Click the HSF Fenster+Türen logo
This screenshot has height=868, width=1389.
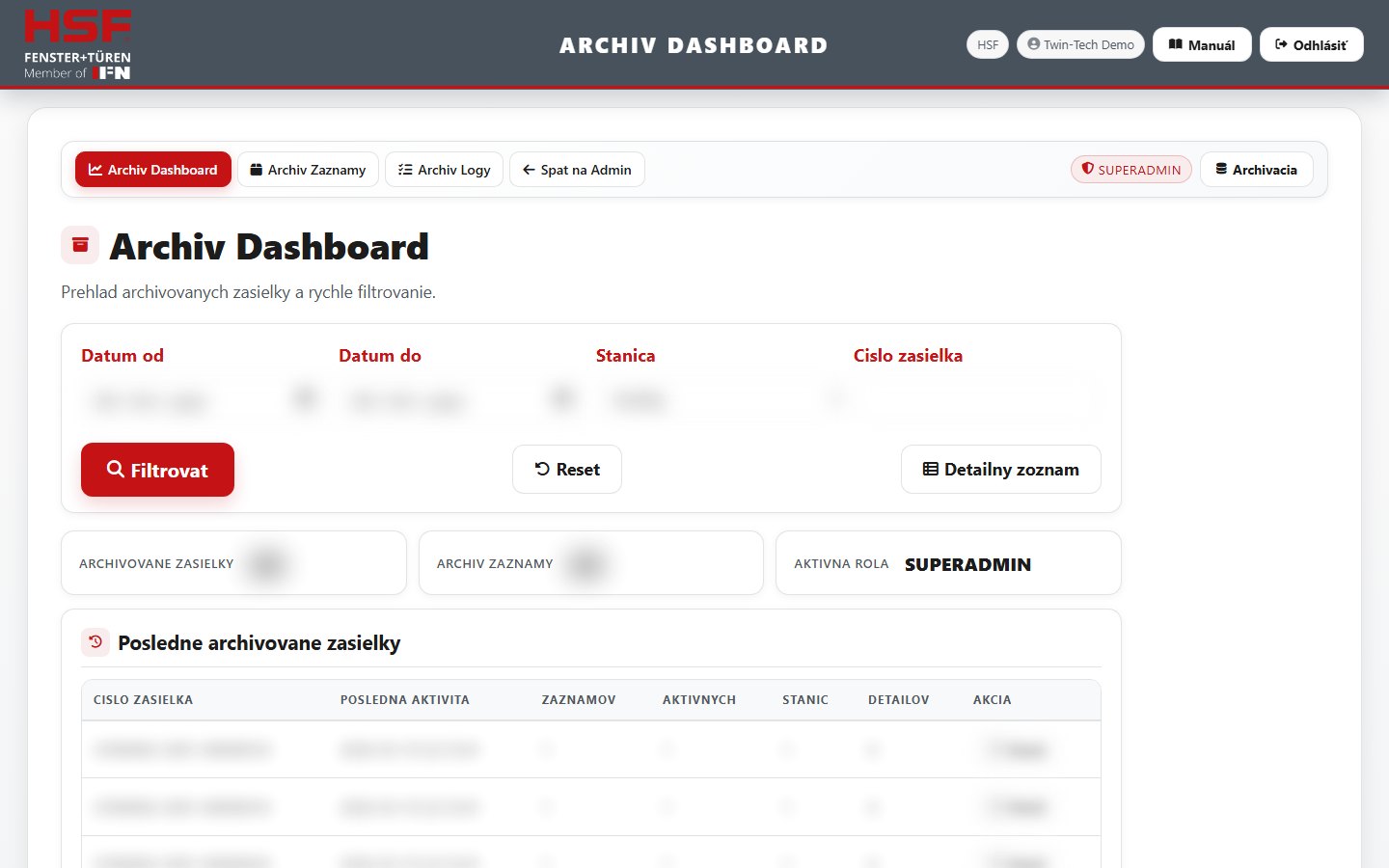pos(77,44)
